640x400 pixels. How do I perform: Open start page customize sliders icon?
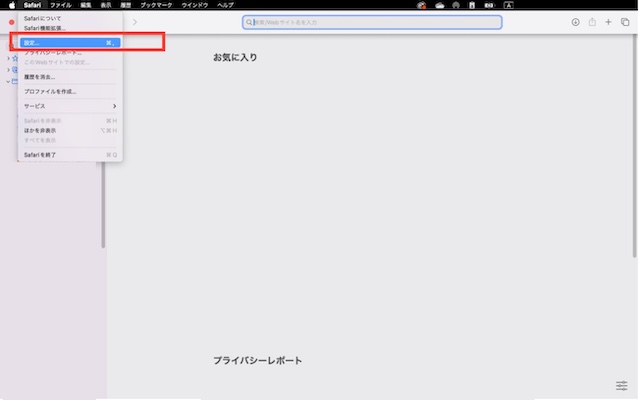tap(621, 385)
